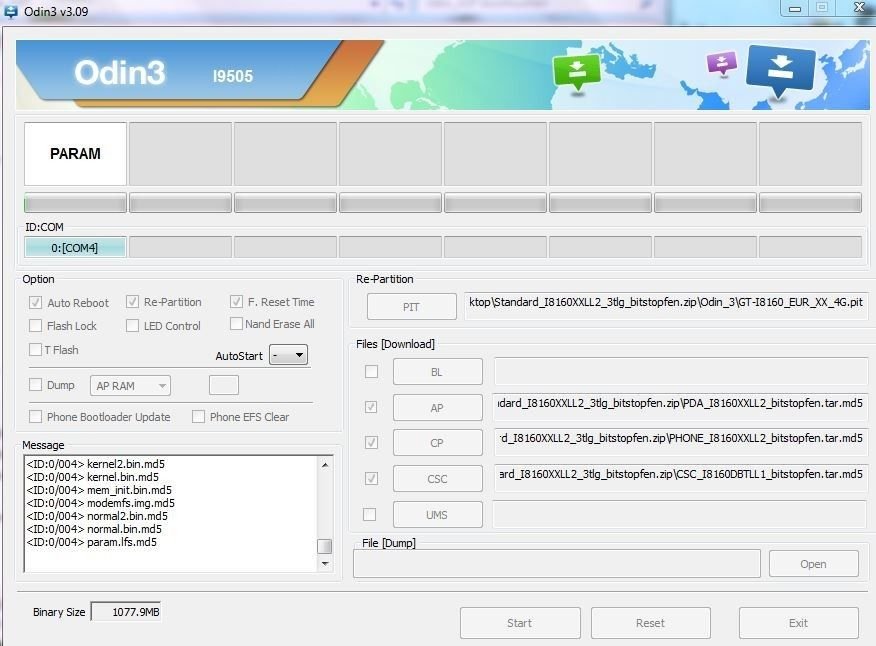Click the CSC file path field

pyautogui.click(x=680, y=477)
